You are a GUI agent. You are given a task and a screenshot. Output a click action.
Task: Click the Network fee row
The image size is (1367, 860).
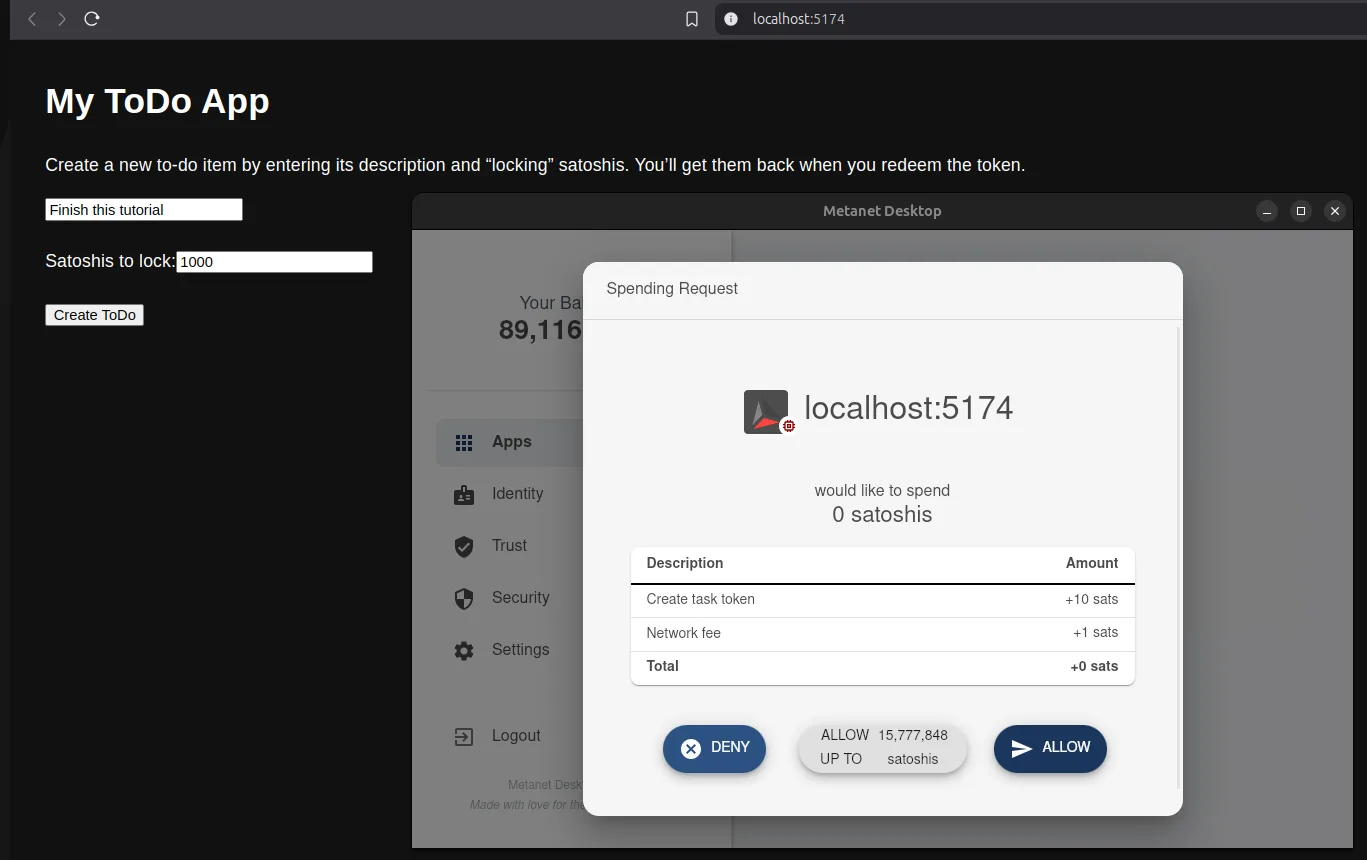[x=883, y=634]
